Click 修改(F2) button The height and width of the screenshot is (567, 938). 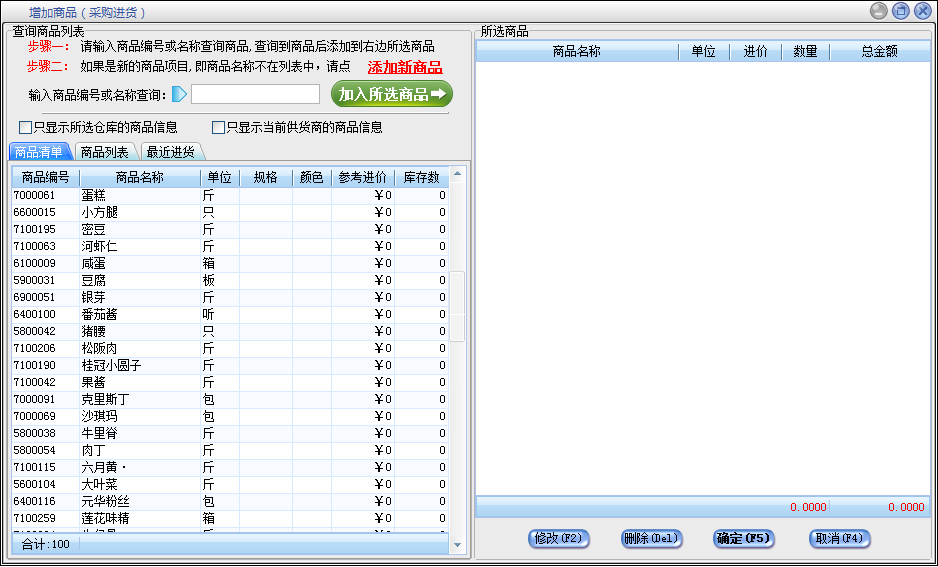coord(558,539)
